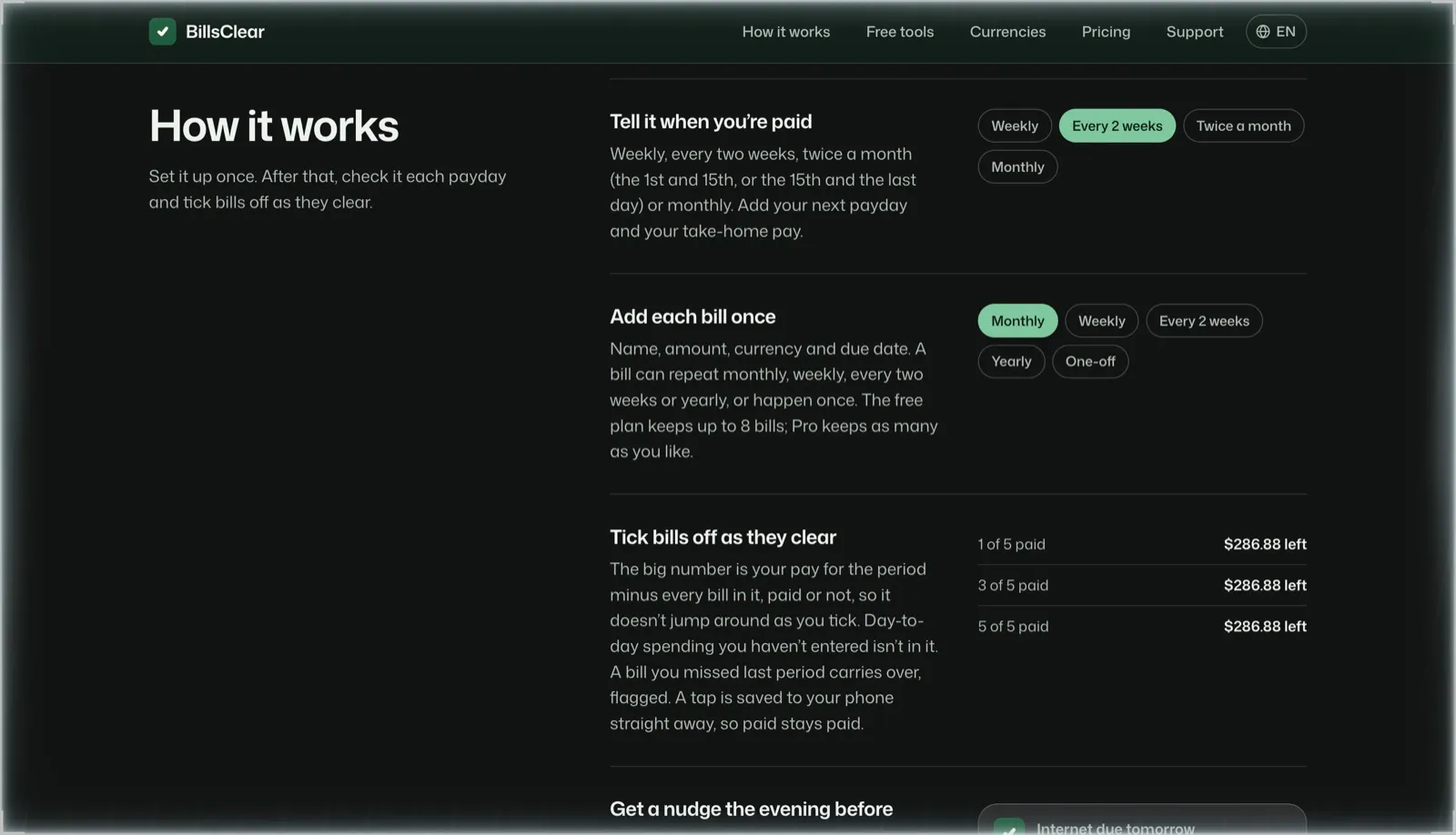
Task: Open the Pricing page link
Action: 1106,32
